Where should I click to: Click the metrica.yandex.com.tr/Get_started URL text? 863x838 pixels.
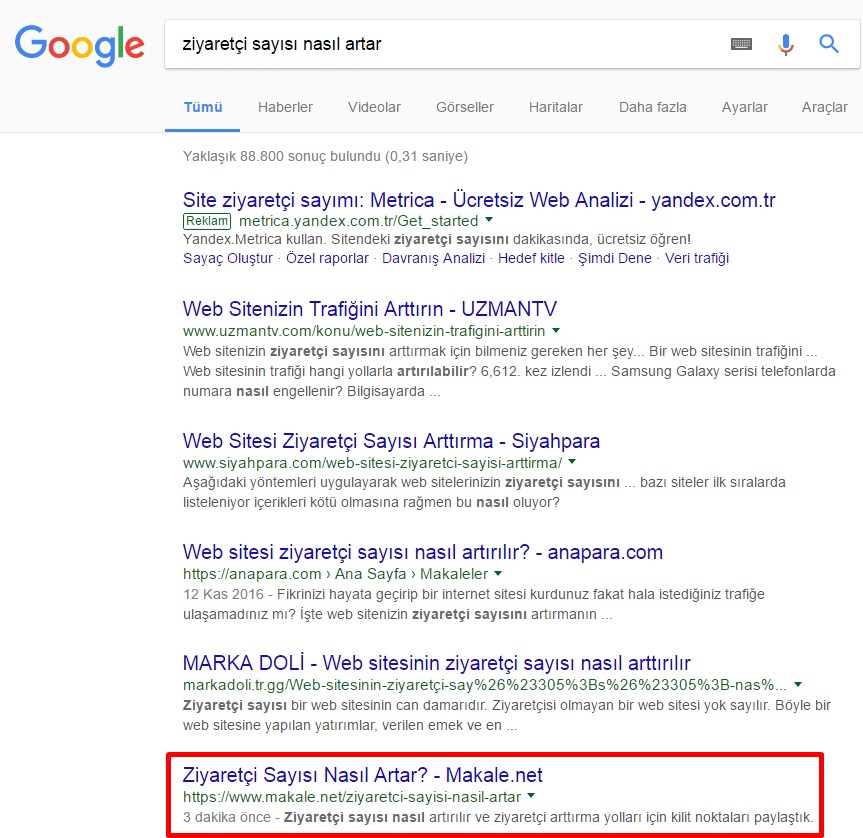359,221
